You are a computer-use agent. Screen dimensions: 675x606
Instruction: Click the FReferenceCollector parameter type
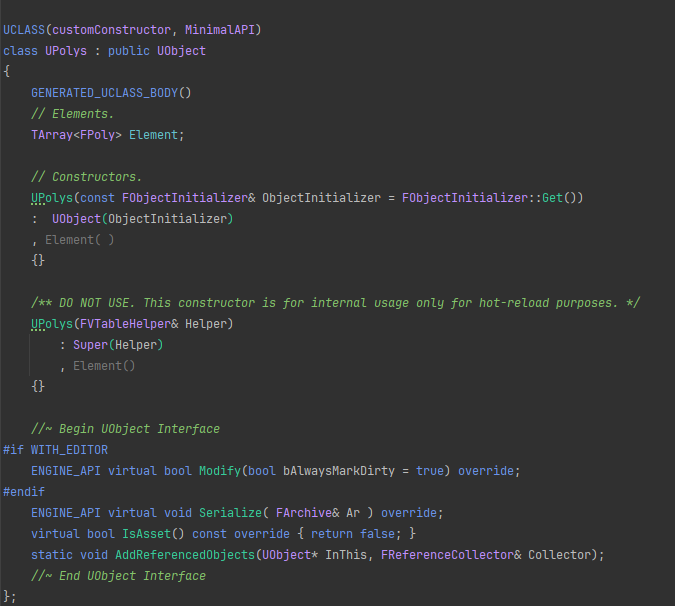pyautogui.click(x=447, y=555)
